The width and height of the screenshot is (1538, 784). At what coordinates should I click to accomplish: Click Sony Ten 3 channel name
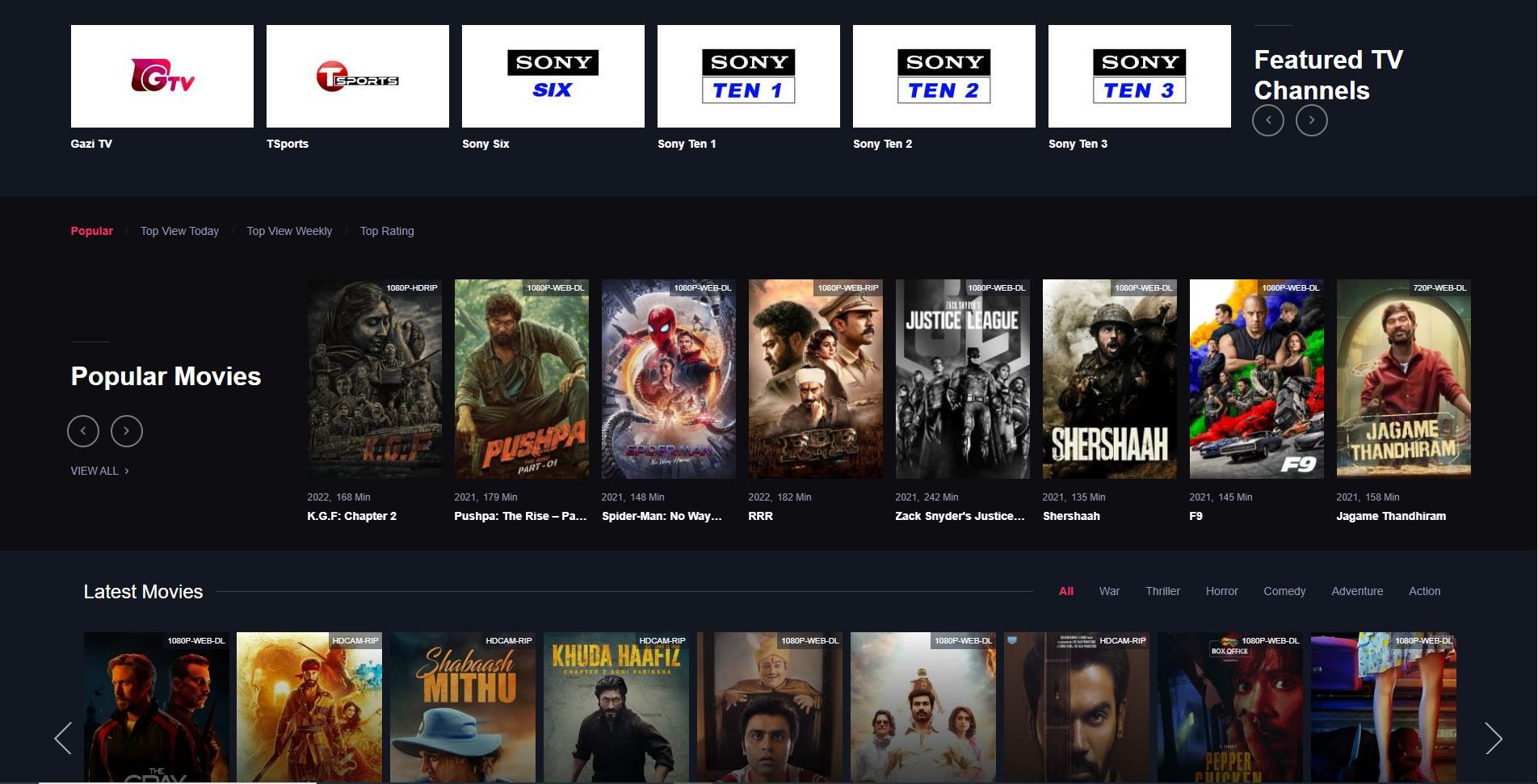[x=1078, y=144]
